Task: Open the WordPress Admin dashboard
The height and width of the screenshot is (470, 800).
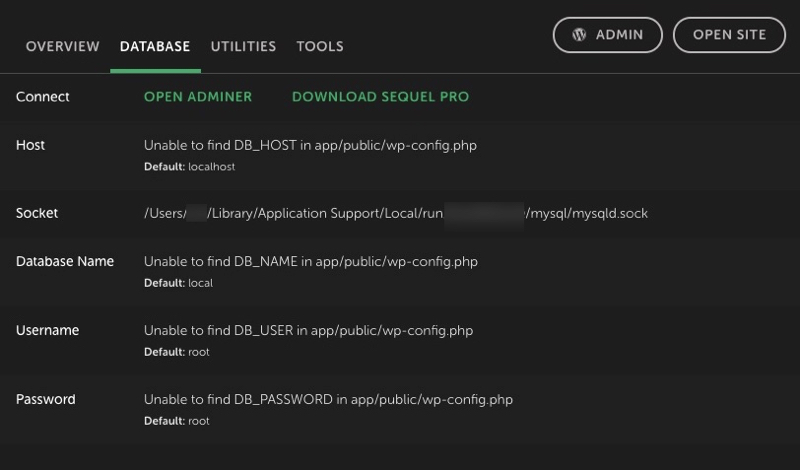Action: point(607,35)
